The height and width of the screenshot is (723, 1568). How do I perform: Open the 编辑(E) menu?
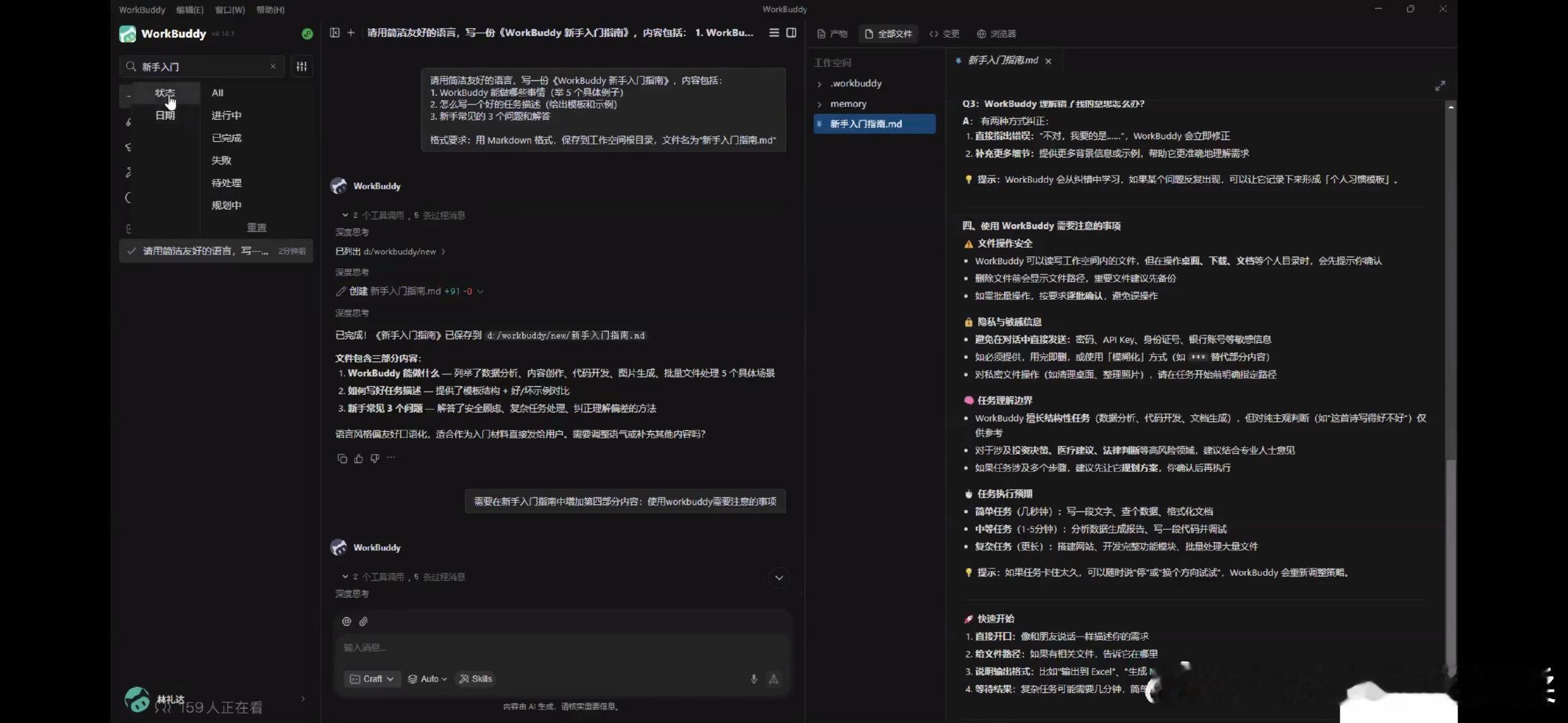(190, 9)
